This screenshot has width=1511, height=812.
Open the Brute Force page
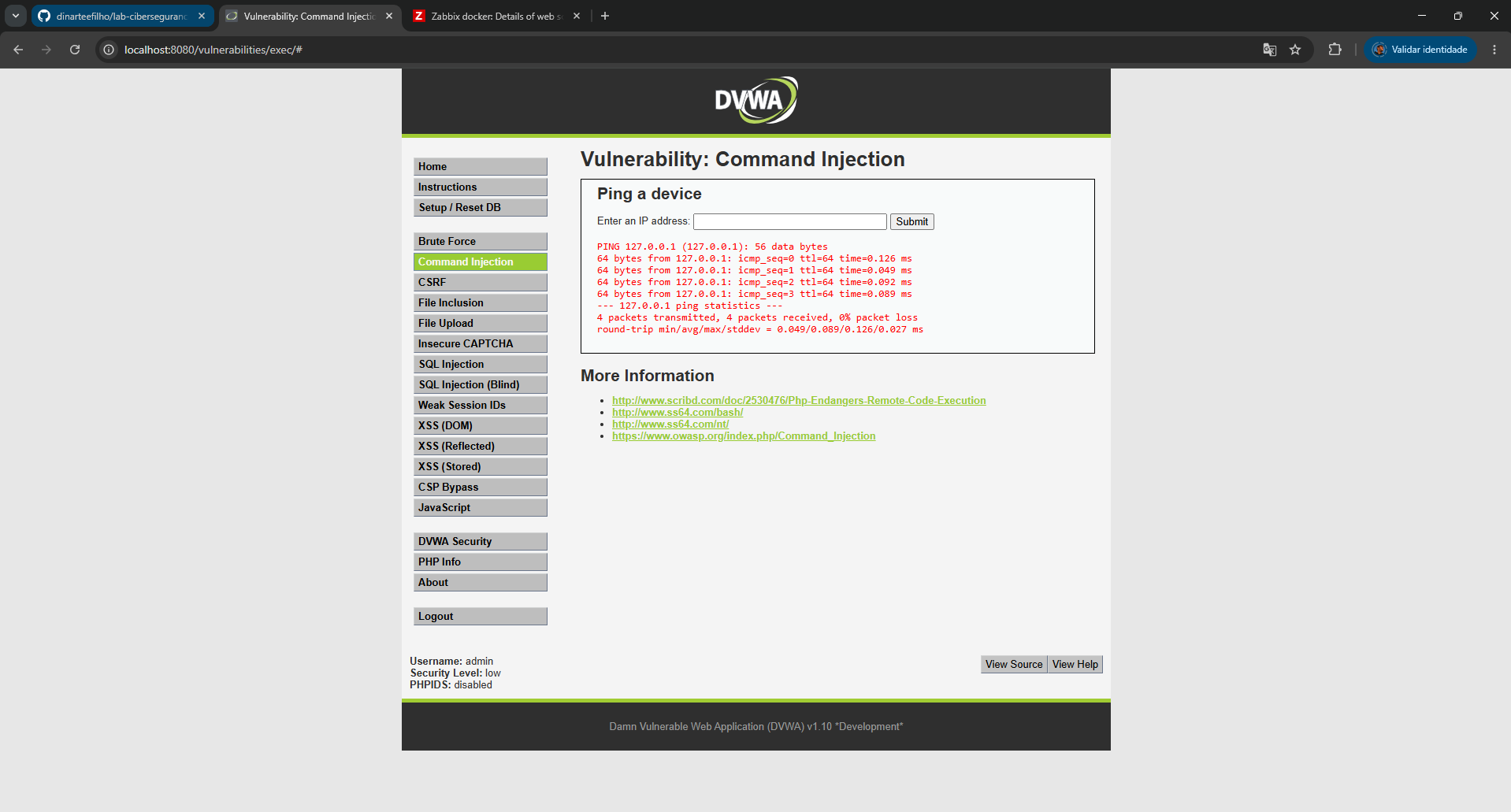481,241
